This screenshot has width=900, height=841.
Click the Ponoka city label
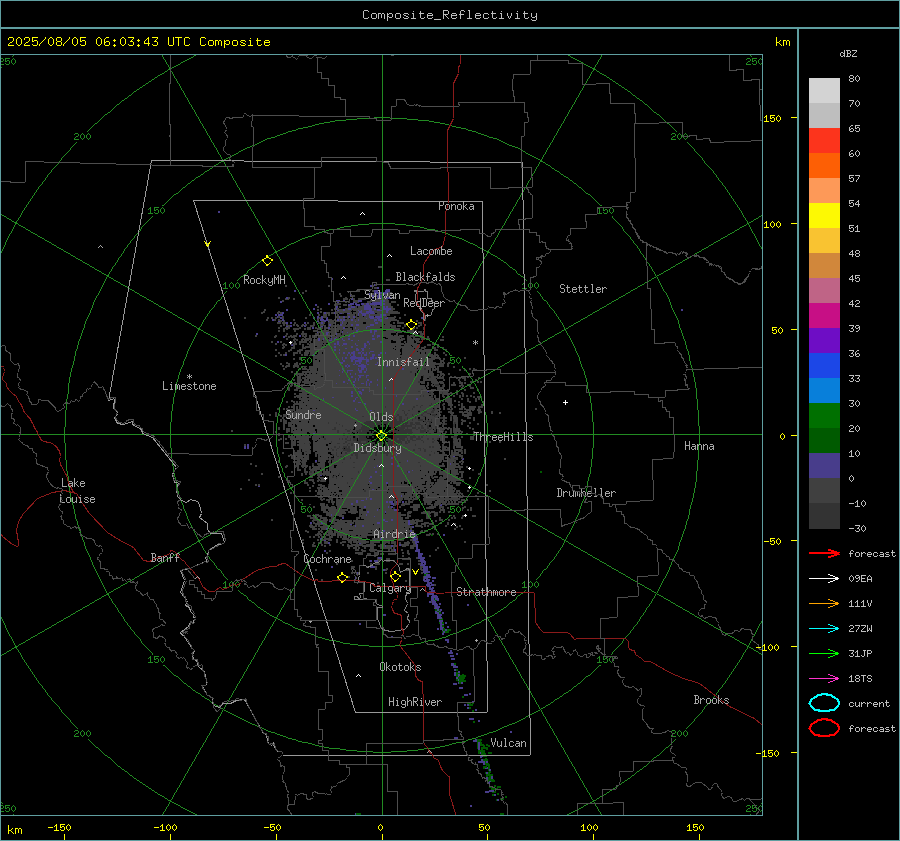coord(456,206)
